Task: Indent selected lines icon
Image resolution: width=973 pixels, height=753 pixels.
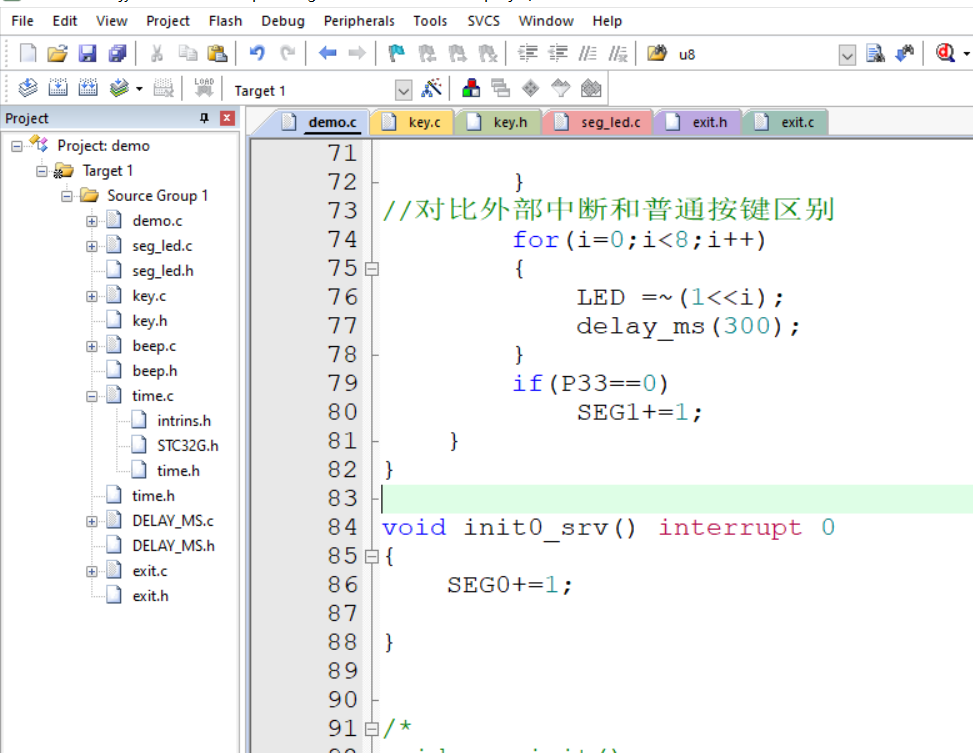Action: 528,53
